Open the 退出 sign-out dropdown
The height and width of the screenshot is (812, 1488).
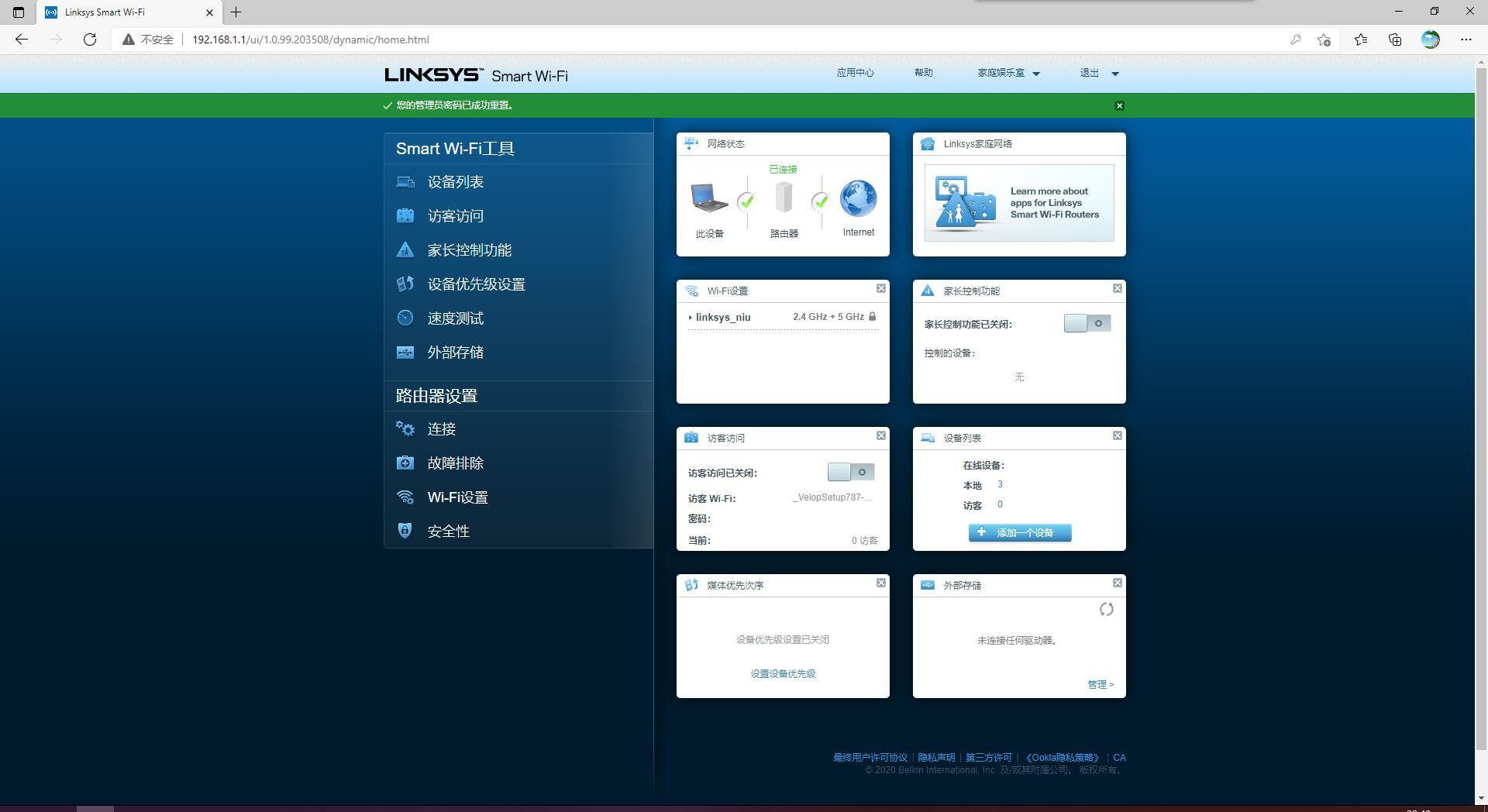pos(1099,73)
